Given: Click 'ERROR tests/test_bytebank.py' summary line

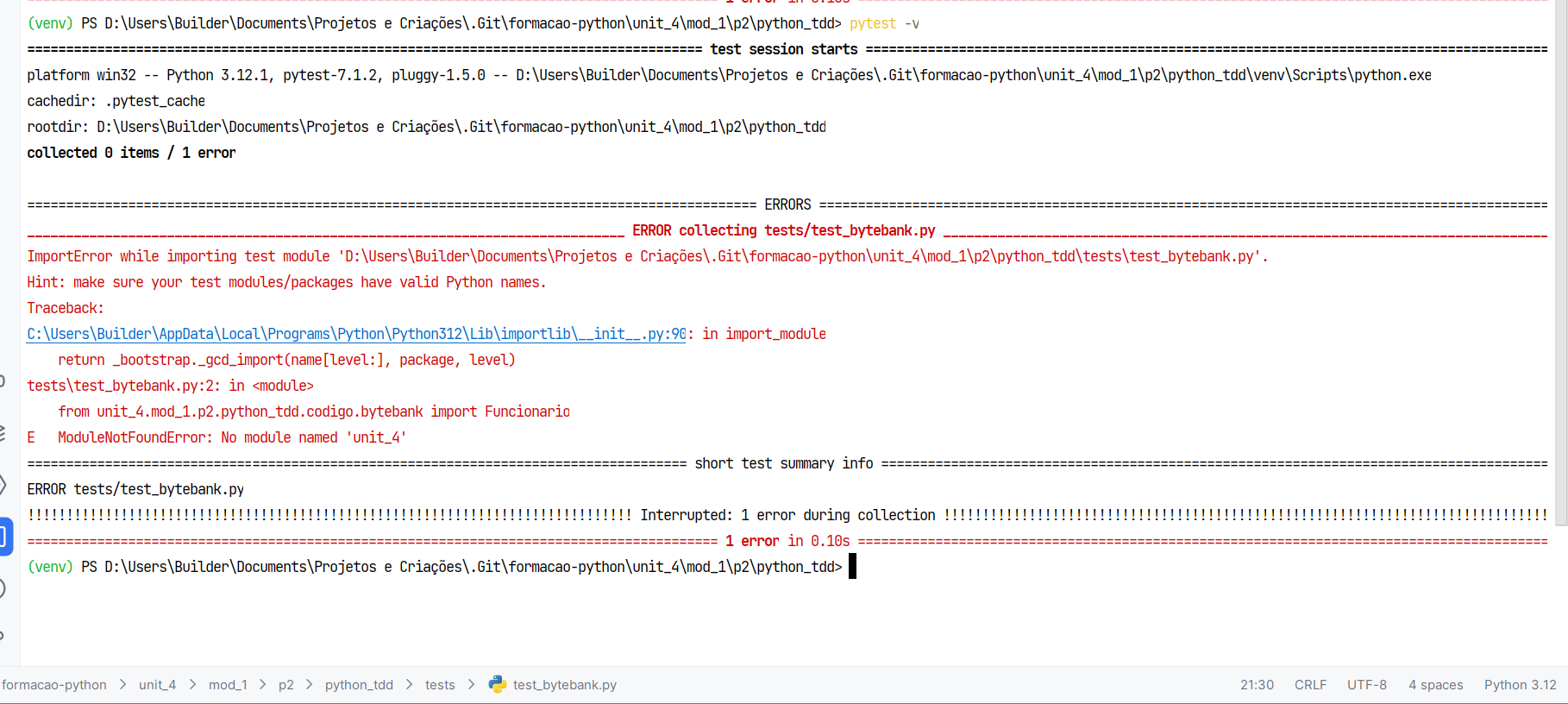Looking at the screenshot, I should [x=135, y=489].
